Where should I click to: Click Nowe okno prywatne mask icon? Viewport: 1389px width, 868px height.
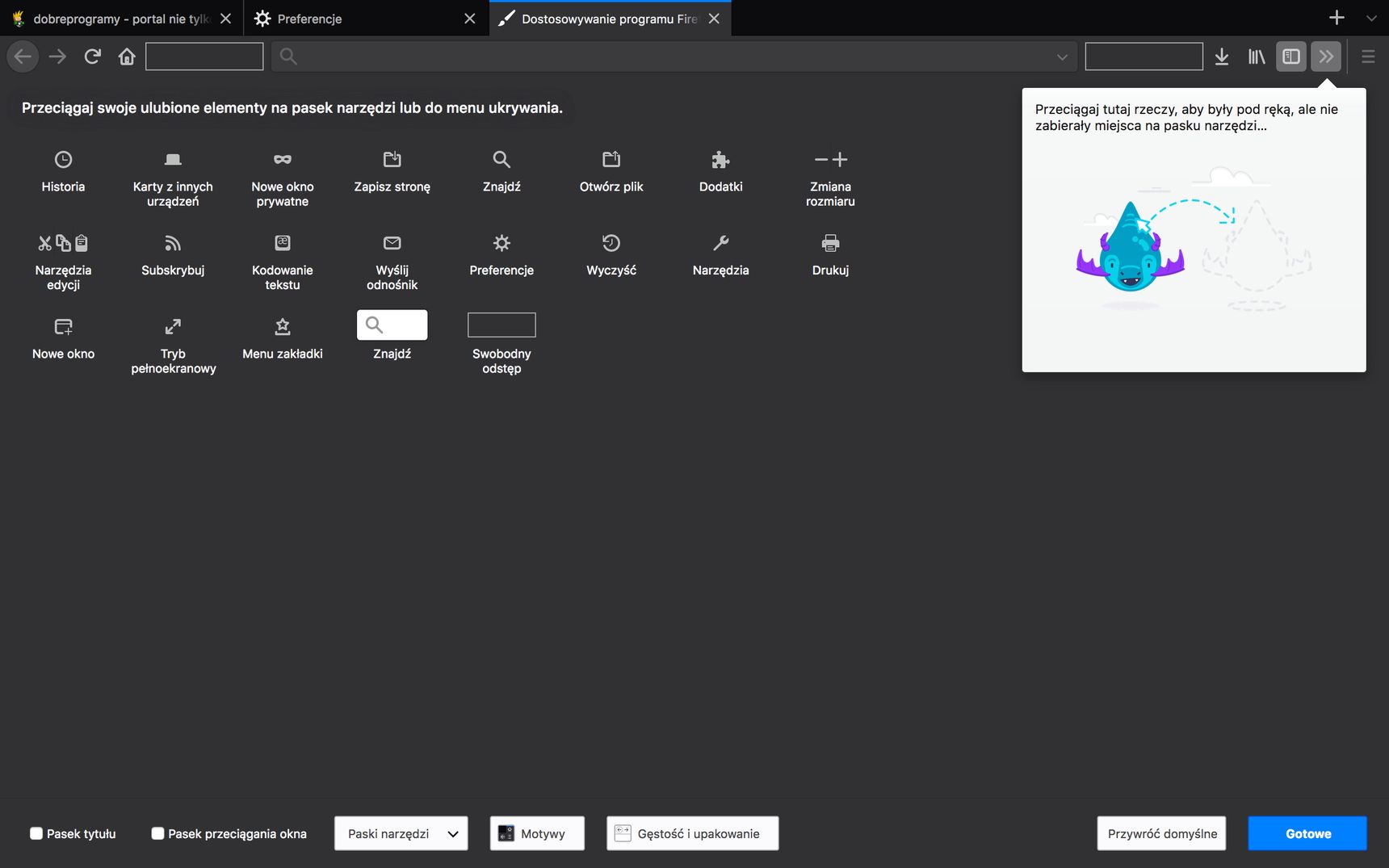point(283,159)
